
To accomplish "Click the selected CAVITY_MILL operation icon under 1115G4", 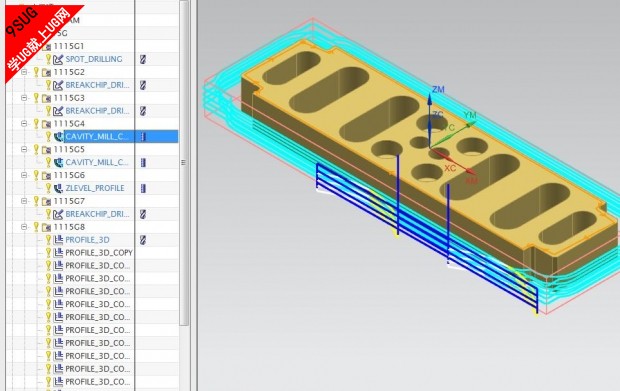I will [x=58, y=137].
